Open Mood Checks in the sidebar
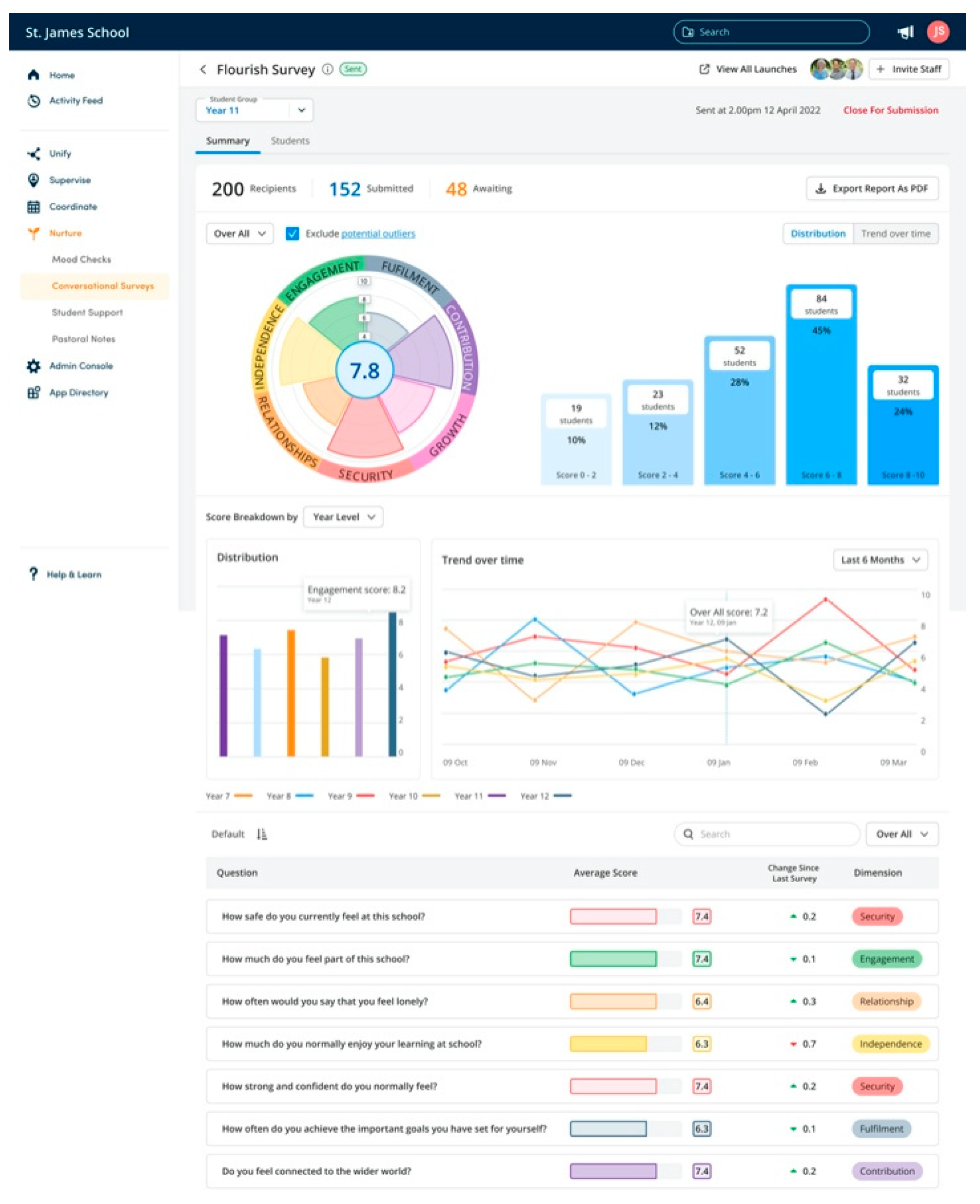Screen dimensions: 980x1204 81,259
